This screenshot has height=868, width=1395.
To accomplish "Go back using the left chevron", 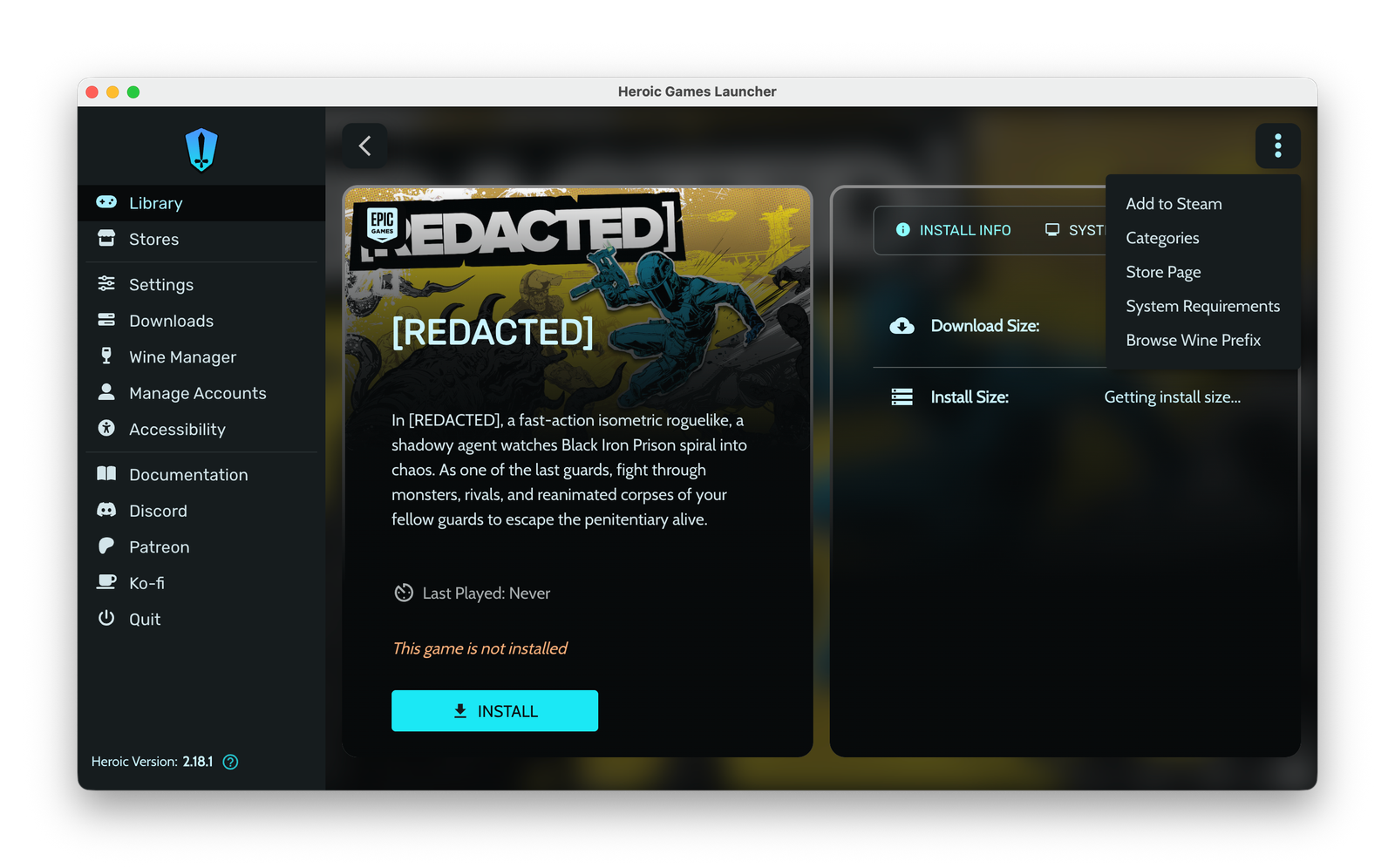I will click(365, 146).
